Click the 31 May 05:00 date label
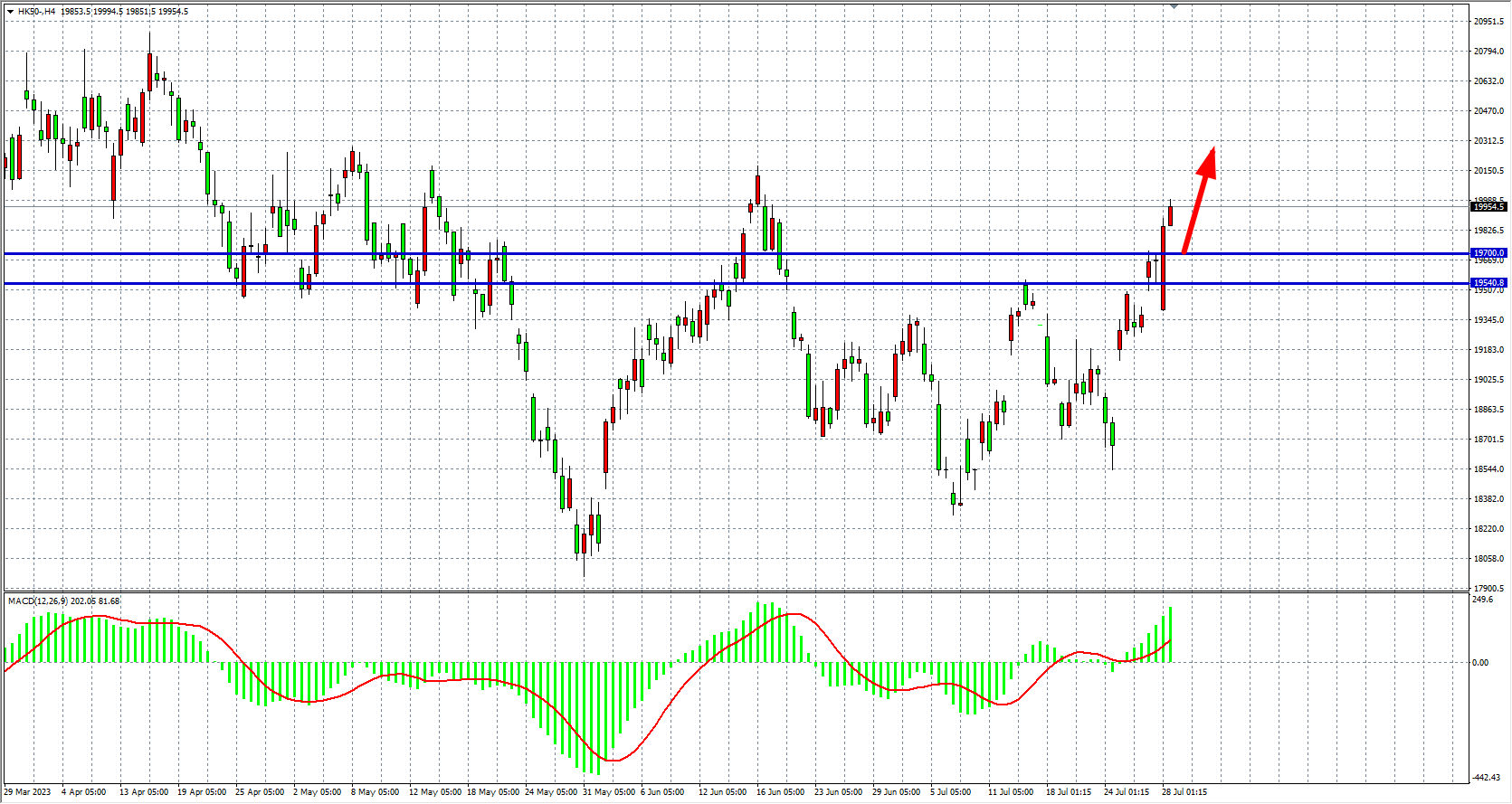This screenshot has width=1512, height=804. tap(608, 792)
